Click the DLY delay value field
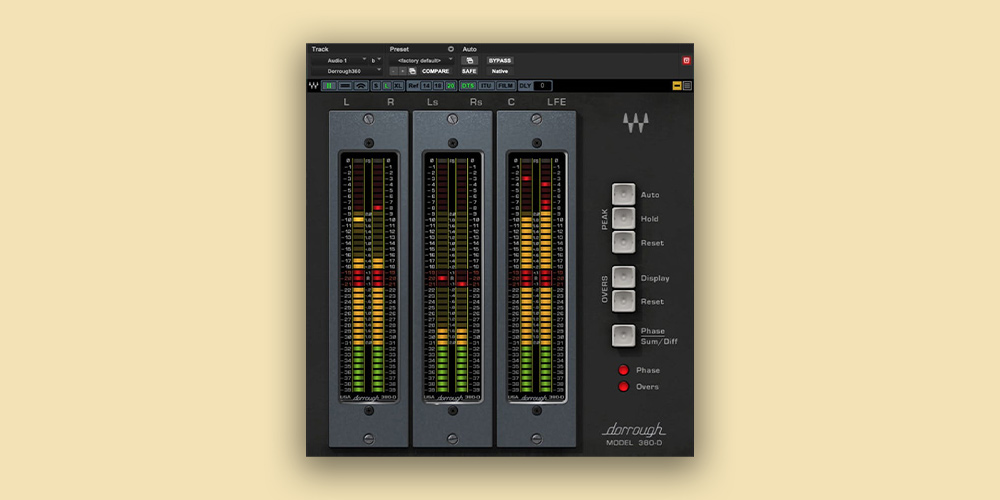 [x=543, y=85]
